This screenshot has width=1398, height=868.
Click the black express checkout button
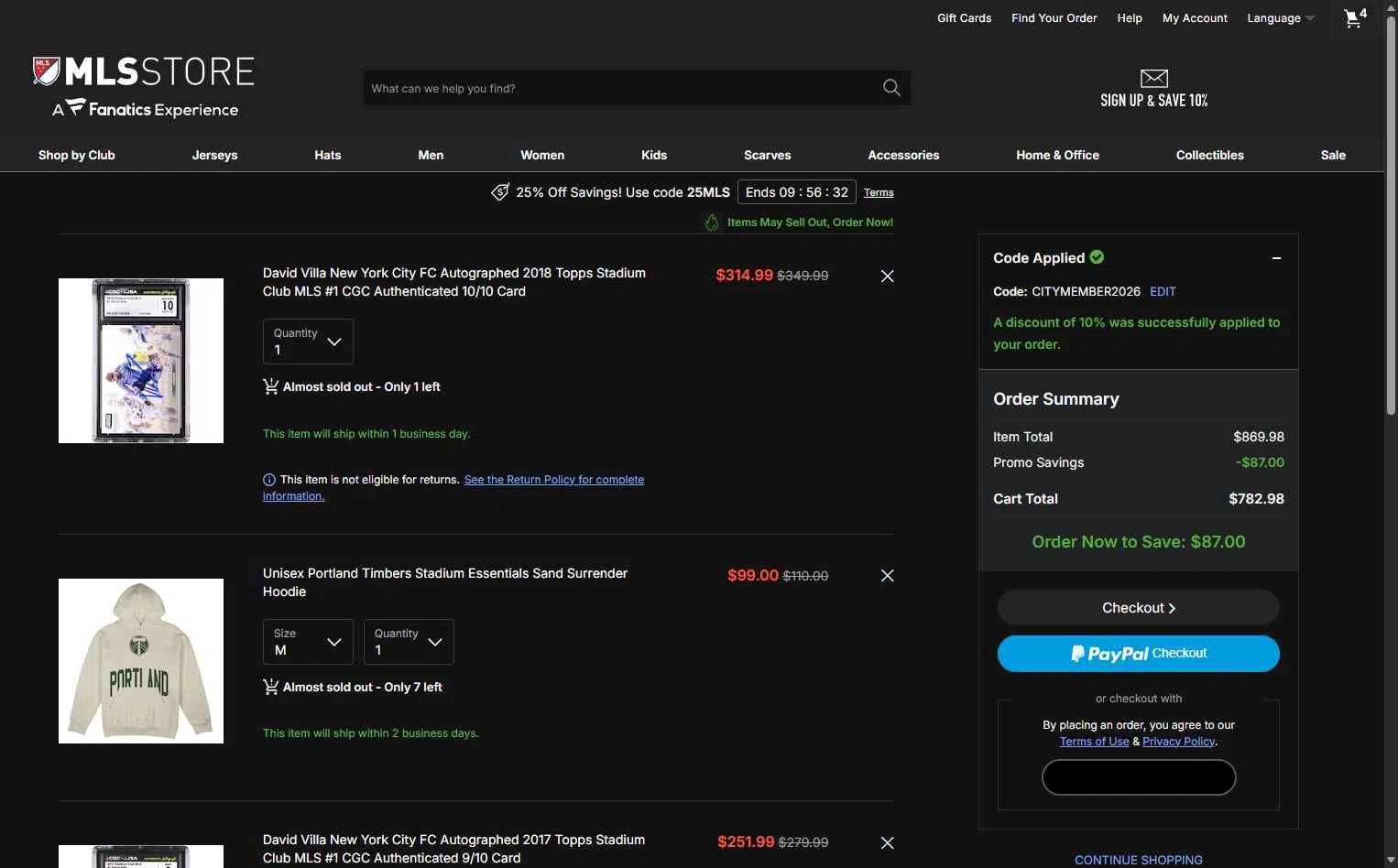click(1139, 777)
